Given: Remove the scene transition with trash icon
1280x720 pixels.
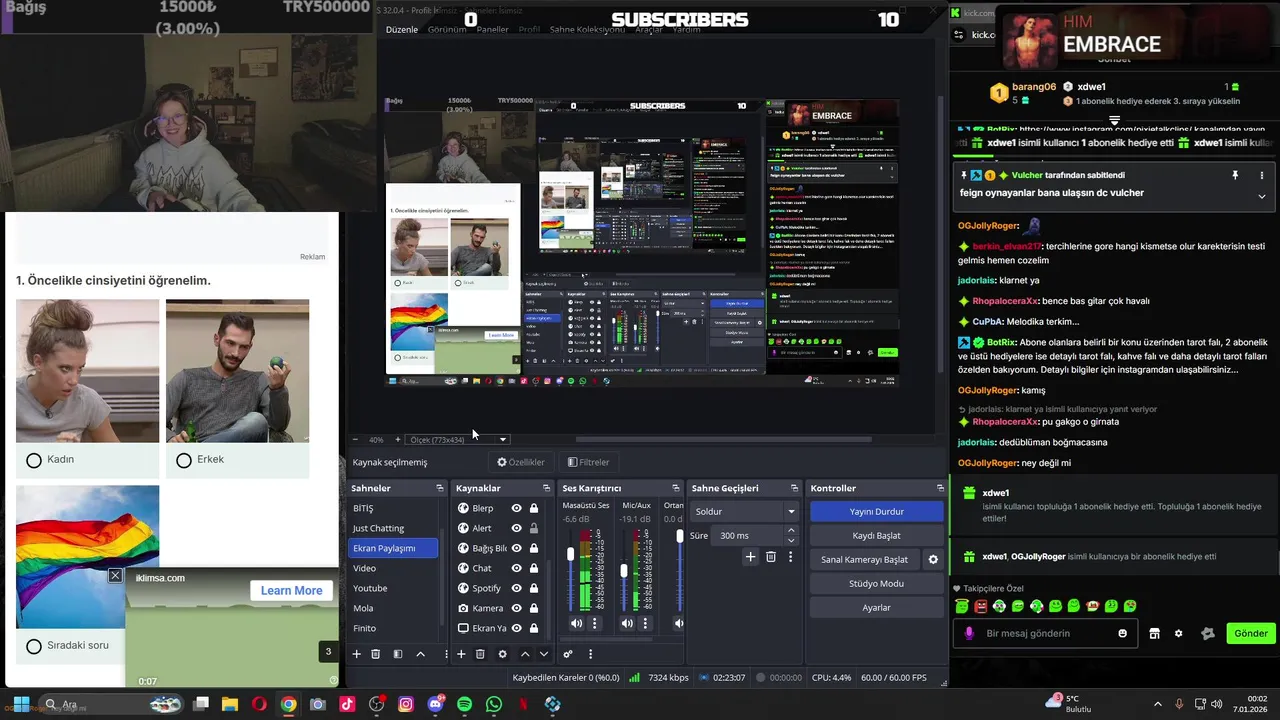Looking at the screenshot, I should point(770,557).
